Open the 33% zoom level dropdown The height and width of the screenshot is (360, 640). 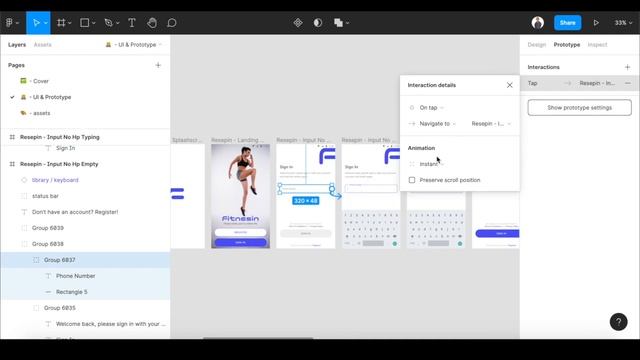[x=623, y=23]
